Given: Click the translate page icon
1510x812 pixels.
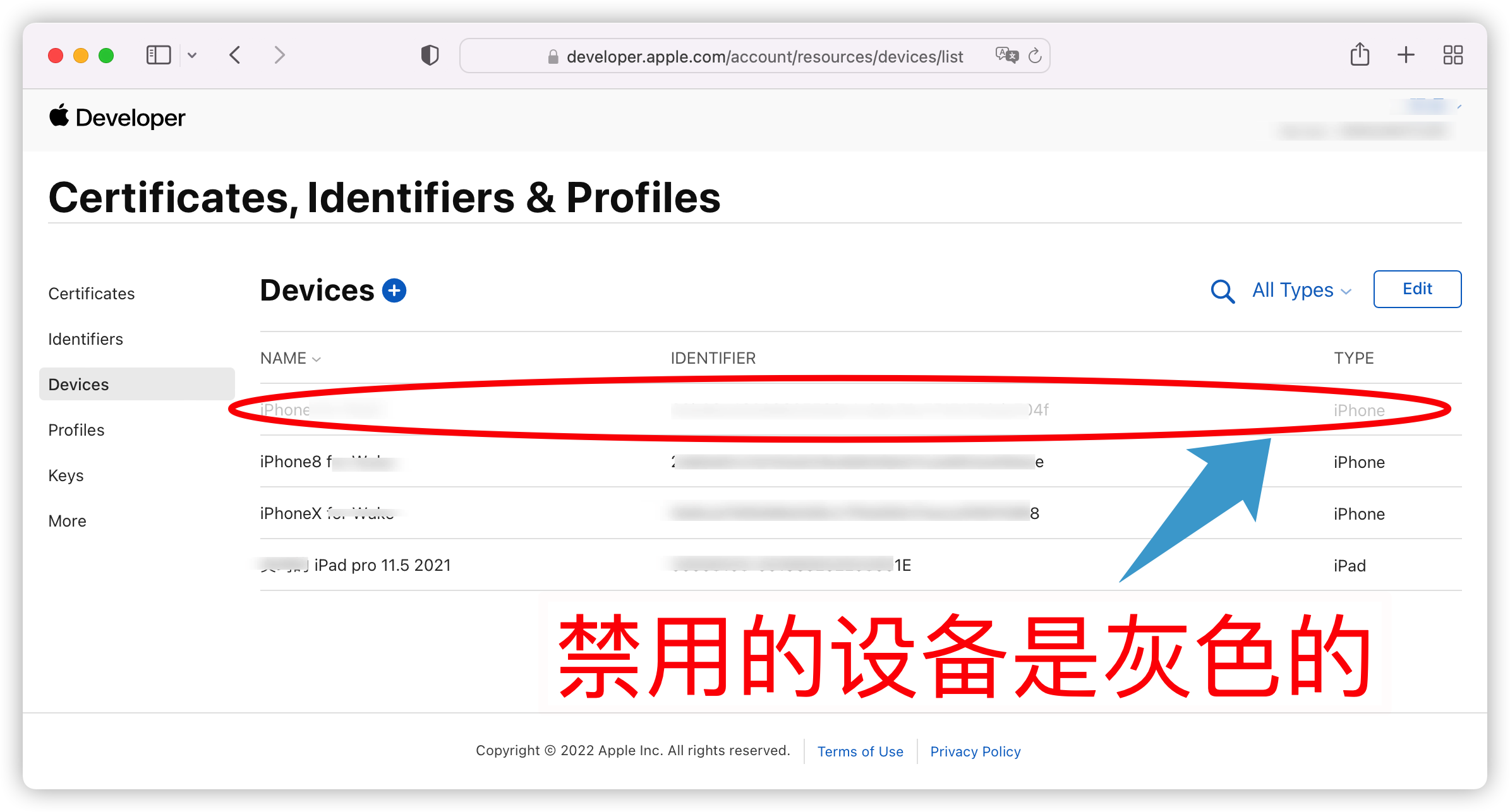Looking at the screenshot, I should pos(1006,56).
